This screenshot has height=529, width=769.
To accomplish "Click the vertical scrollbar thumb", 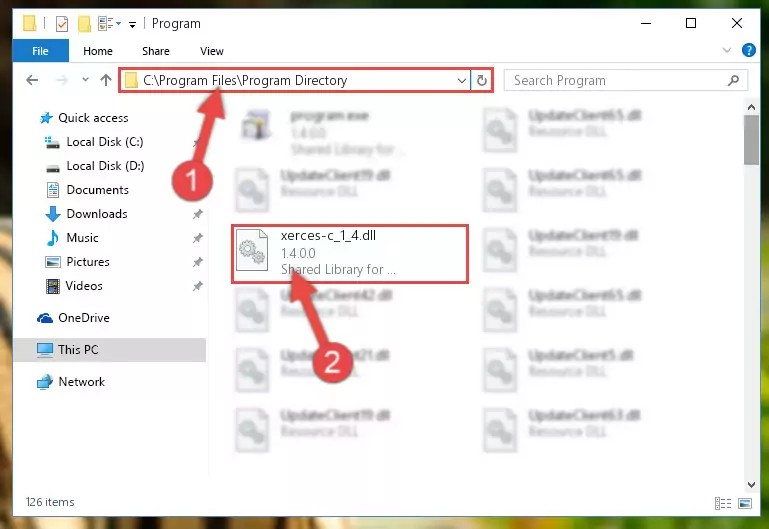I will (x=751, y=140).
